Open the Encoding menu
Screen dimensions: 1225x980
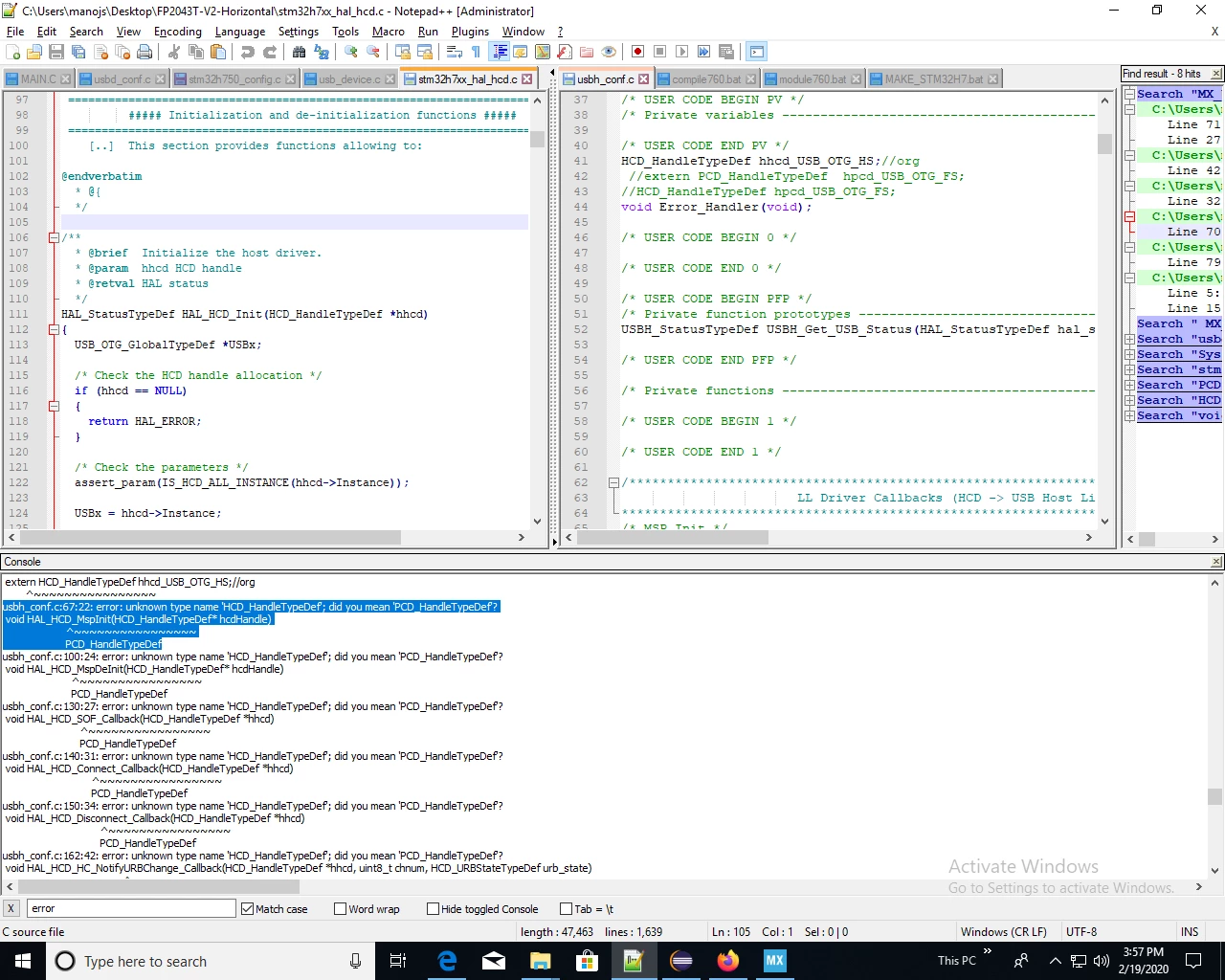(177, 32)
